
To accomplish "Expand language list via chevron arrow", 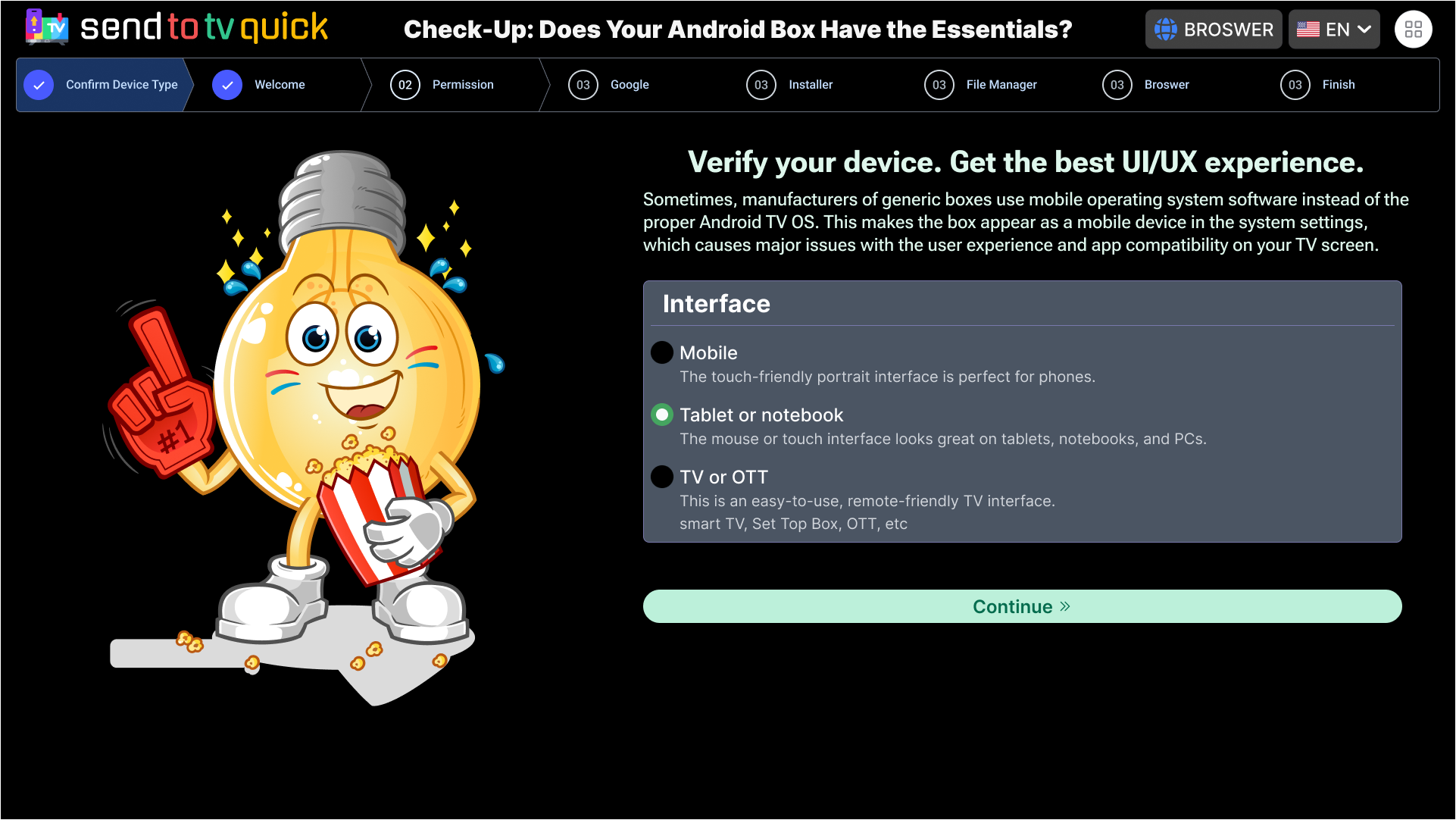I will point(1364,30).
